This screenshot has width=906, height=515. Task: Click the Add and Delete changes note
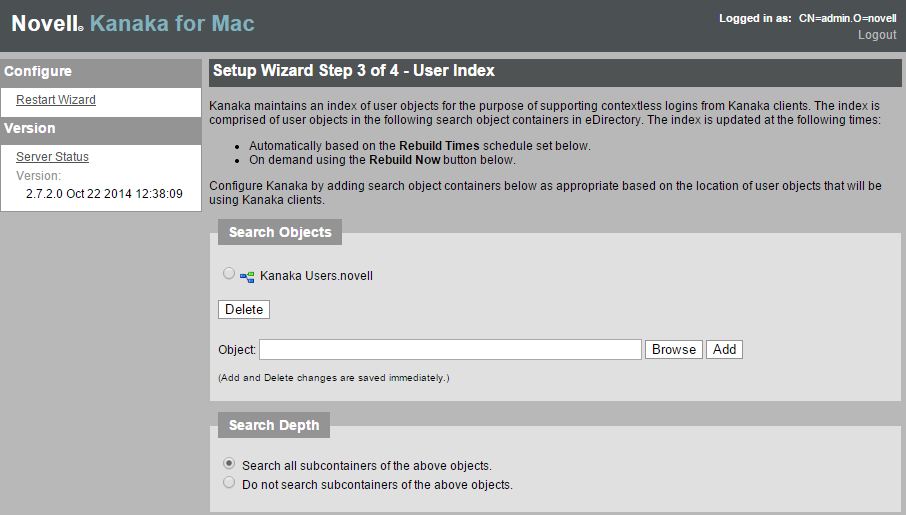pos(333,378)
